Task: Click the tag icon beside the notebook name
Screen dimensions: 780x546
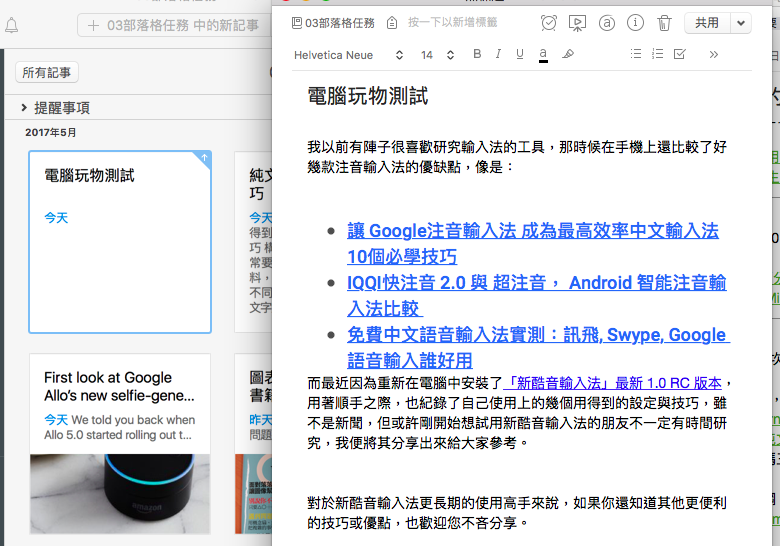Action: tap(392, 23)
